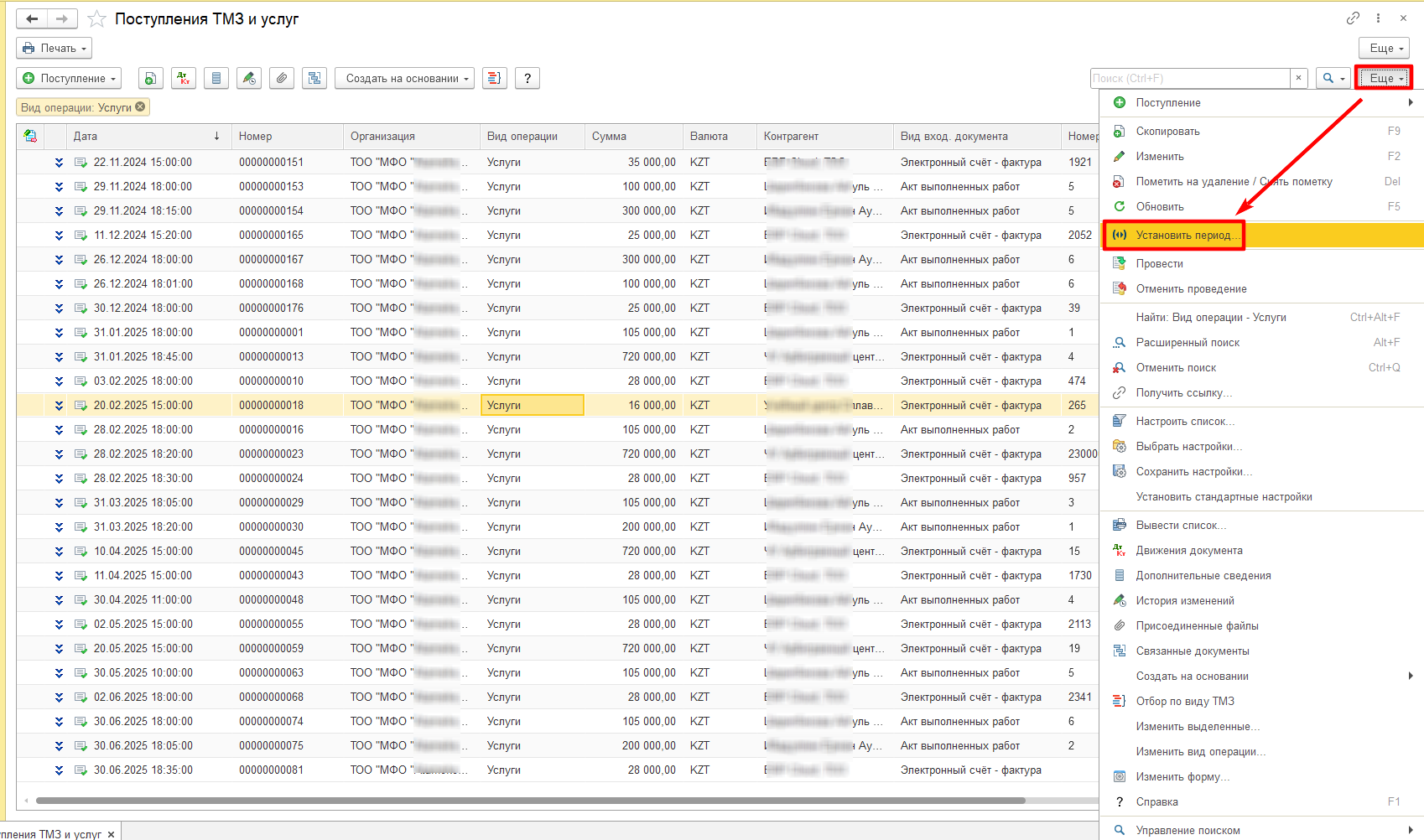Image resolution: width=1424 pixels, height=840 pixels.
Task: Open the 'Создать на основании' dropdown
Action: 405,78
